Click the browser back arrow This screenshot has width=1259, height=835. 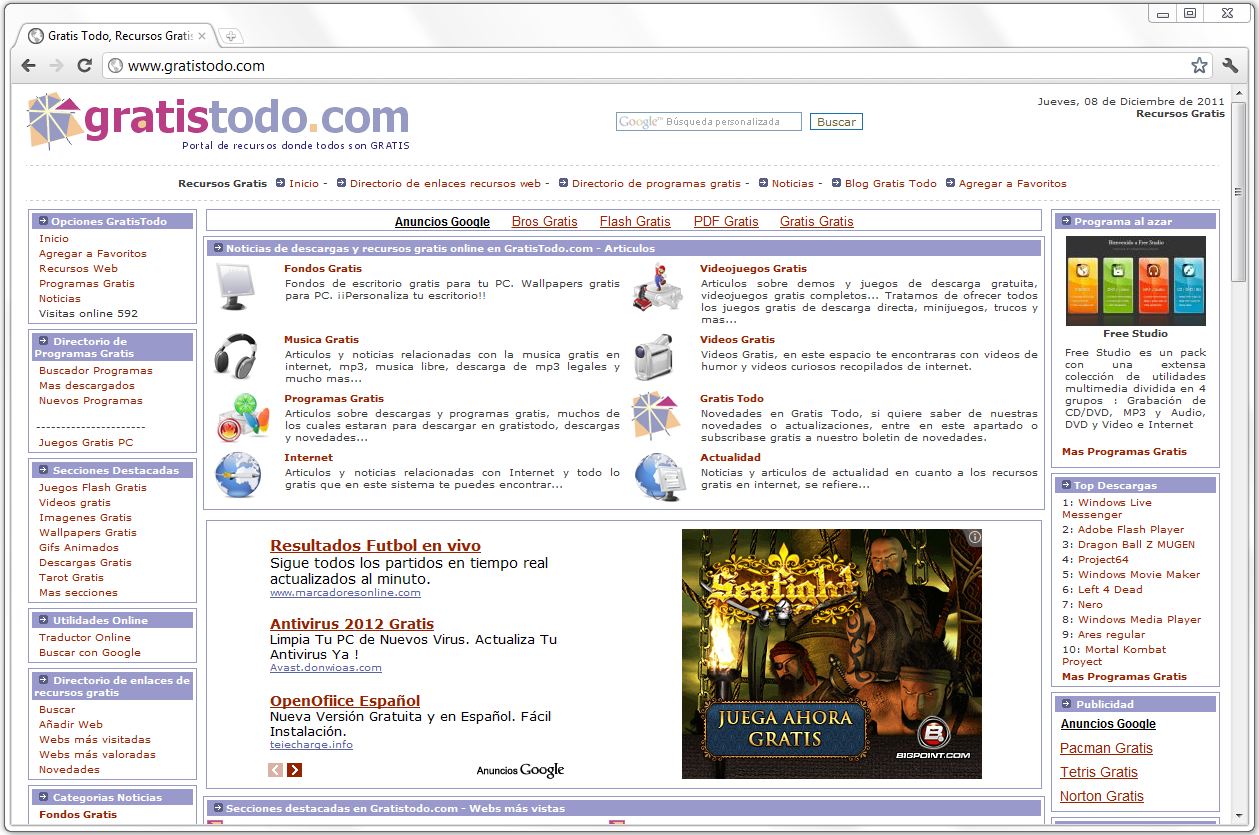click(x=28, y=66)
